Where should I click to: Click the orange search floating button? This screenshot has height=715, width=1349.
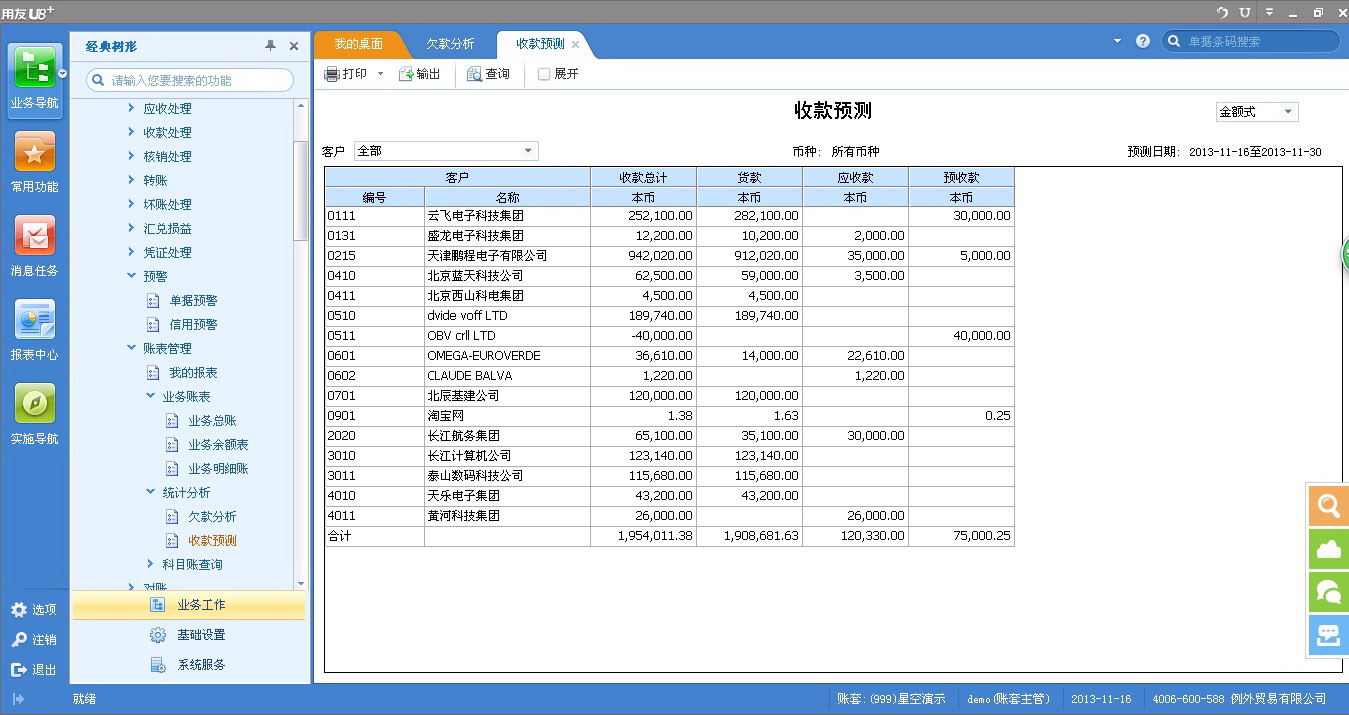point(1329,506)
